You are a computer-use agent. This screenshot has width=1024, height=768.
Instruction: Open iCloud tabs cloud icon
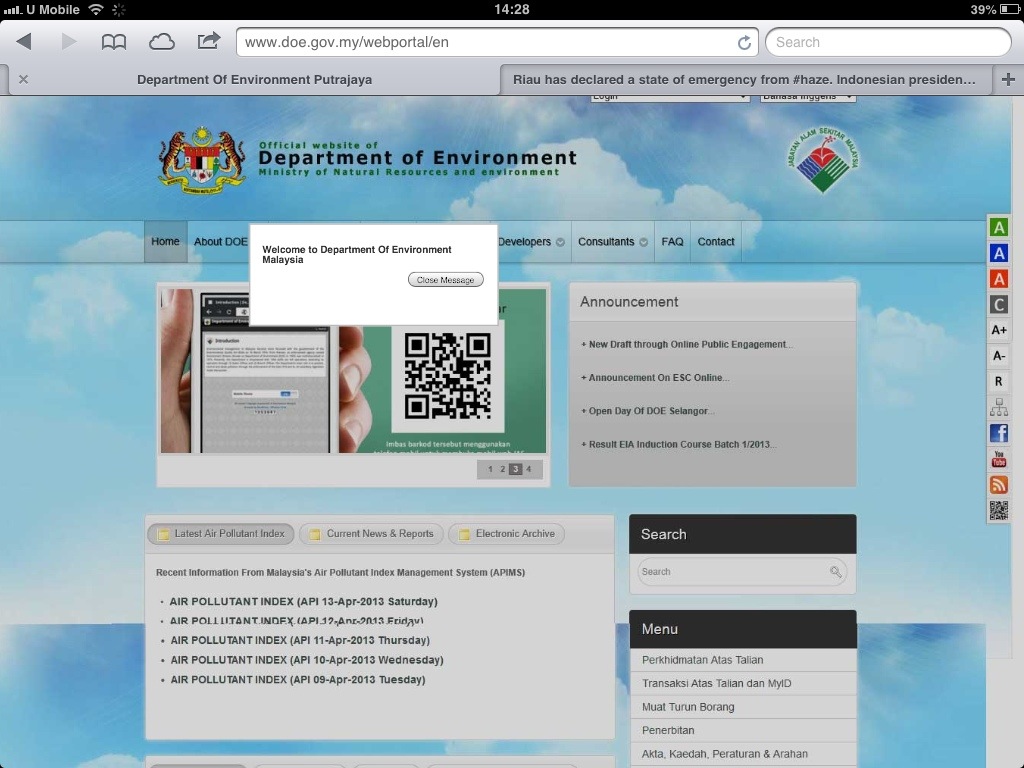tap(161, 42)
